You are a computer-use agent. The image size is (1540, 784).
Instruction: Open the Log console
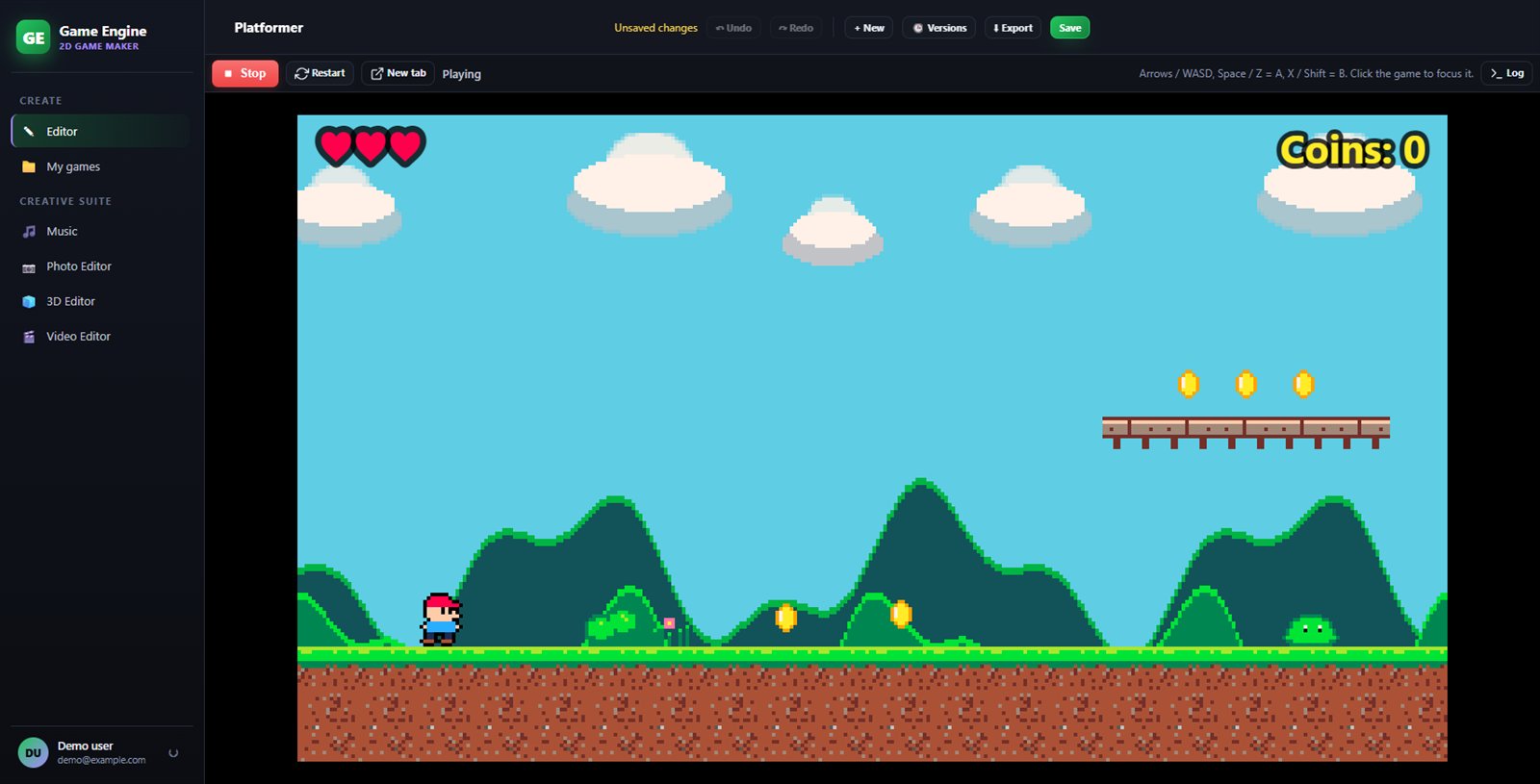tap(1506, 73)
